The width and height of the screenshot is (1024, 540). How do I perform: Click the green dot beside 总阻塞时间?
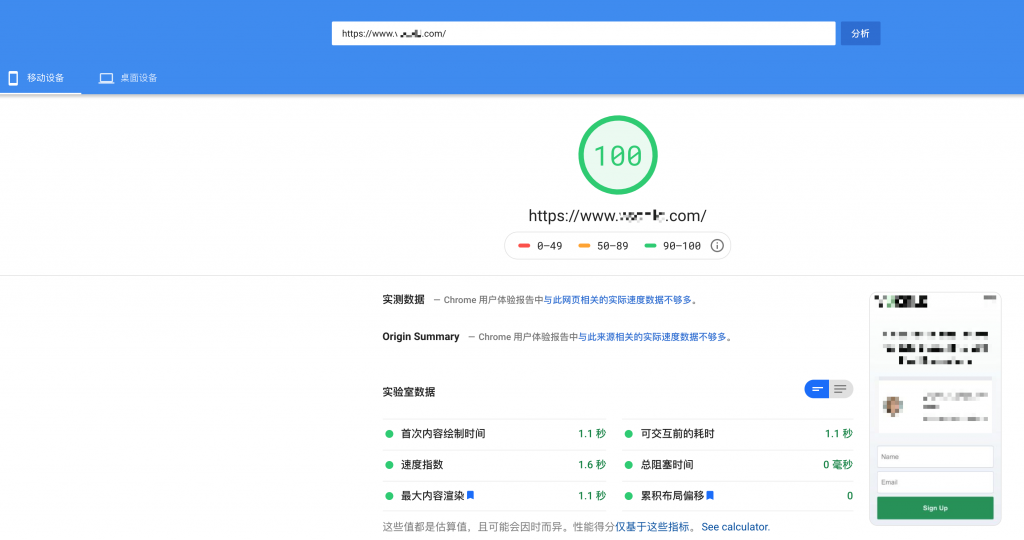coord(629,465)
